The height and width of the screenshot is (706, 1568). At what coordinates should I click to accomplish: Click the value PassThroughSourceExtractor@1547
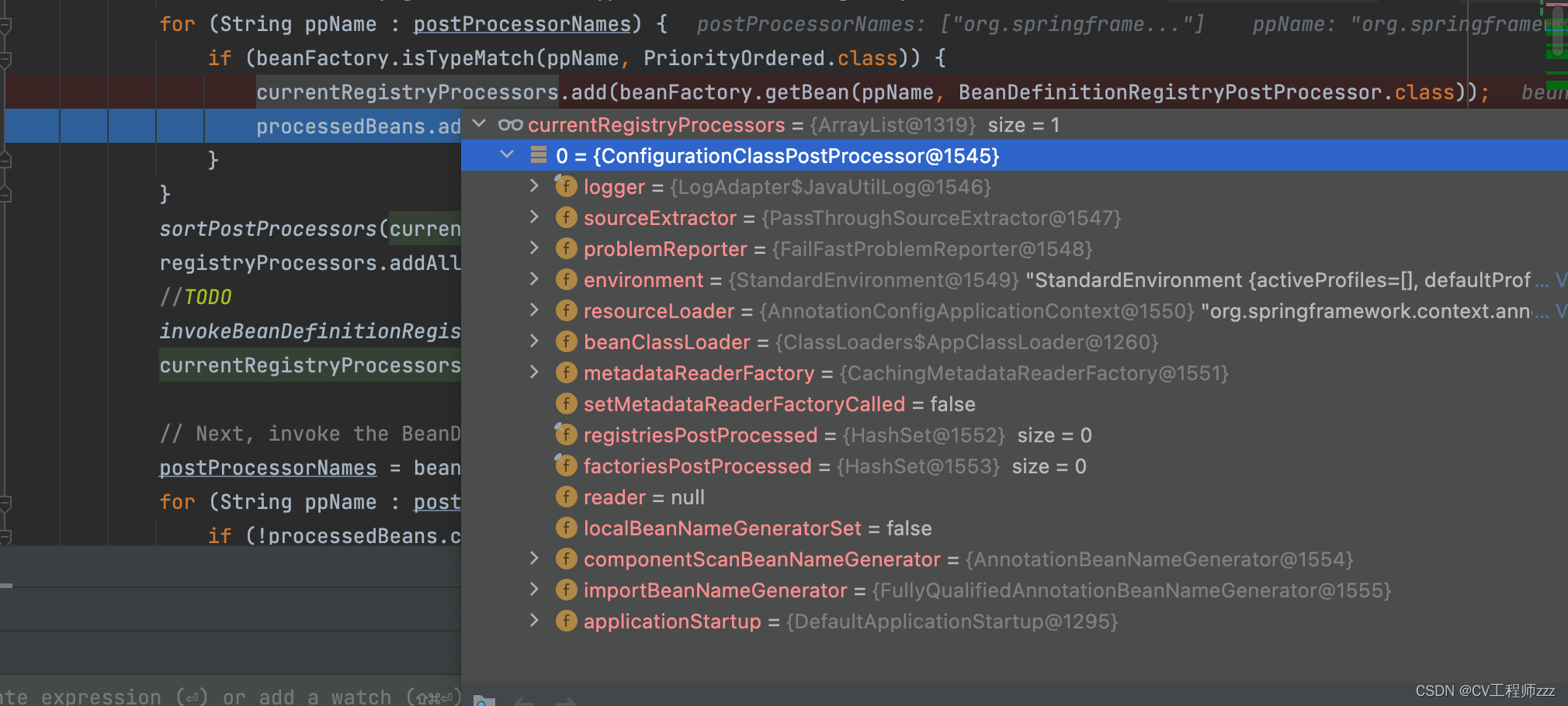(x=942, y=218)
